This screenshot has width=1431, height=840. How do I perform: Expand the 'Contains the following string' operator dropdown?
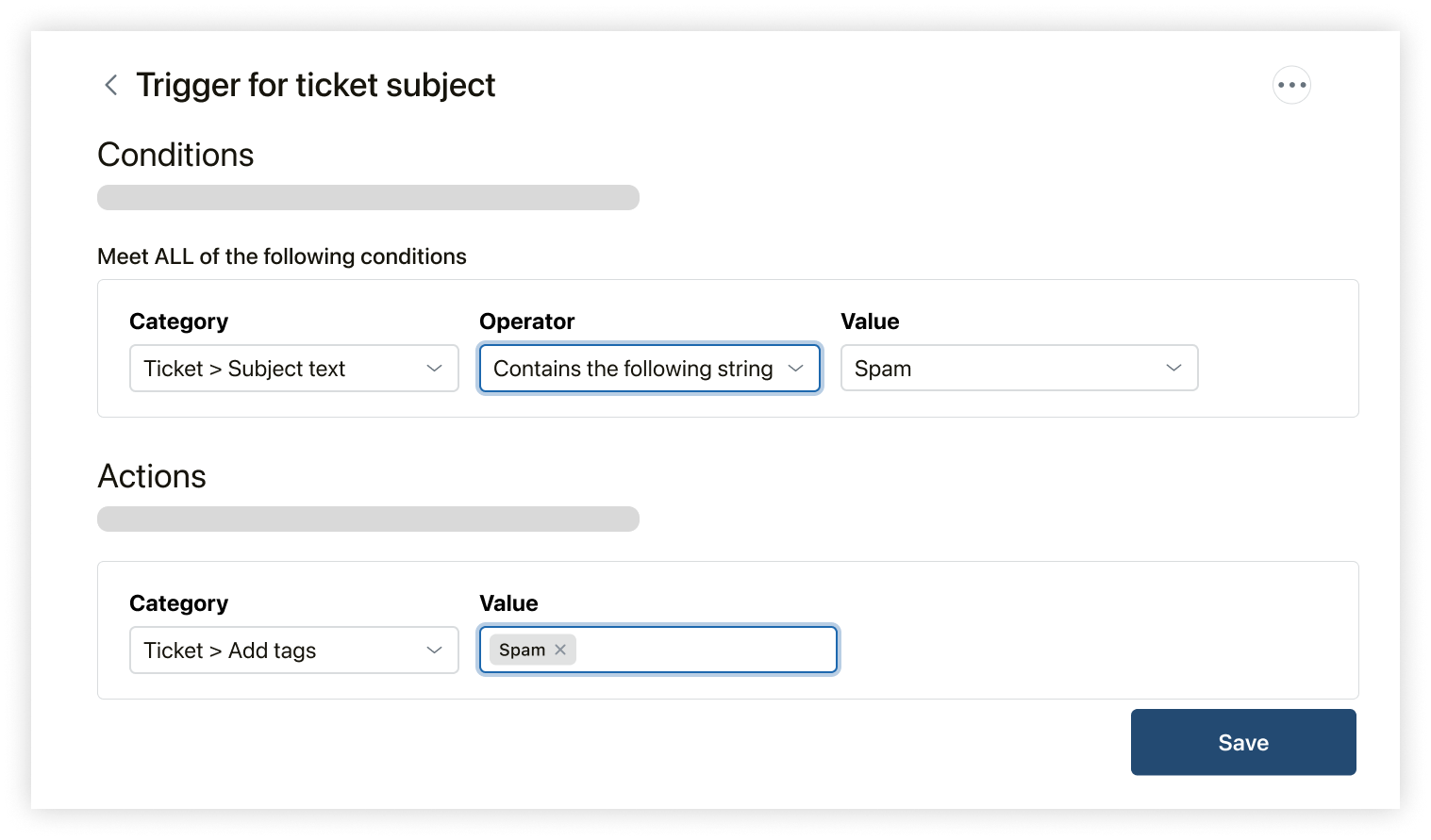pos(634,368)
